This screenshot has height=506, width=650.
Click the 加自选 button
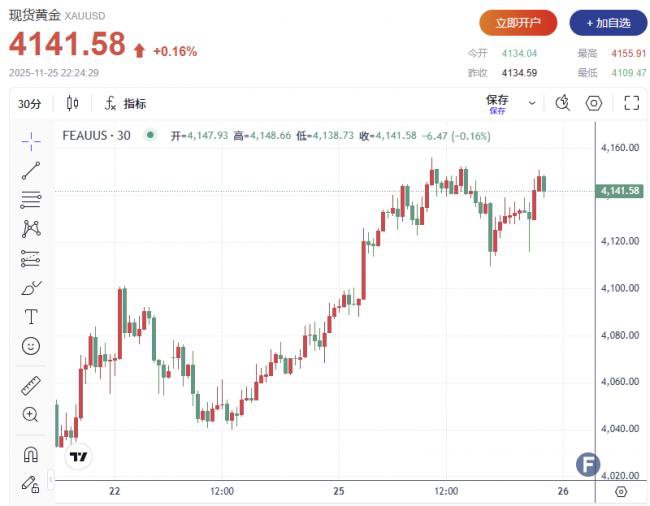[608, 22]
